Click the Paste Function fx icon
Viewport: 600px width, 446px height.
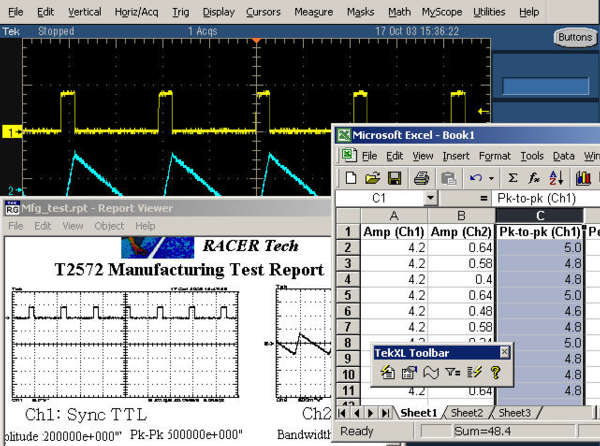[x=534, y=178]
